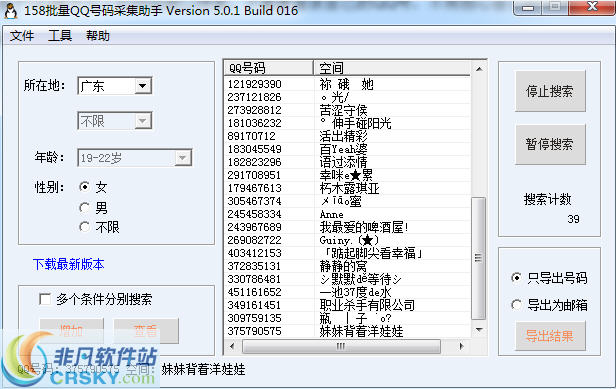The image size is (616, 389).
Task: Select the row 245458334 Anne
Action: (x=348, y=214)
